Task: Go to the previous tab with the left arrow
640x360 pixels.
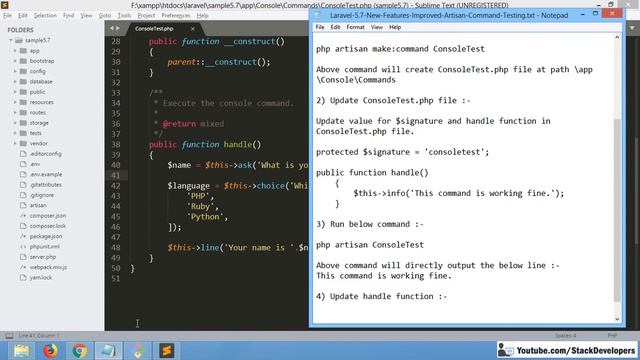Action: tap(111, 28)
